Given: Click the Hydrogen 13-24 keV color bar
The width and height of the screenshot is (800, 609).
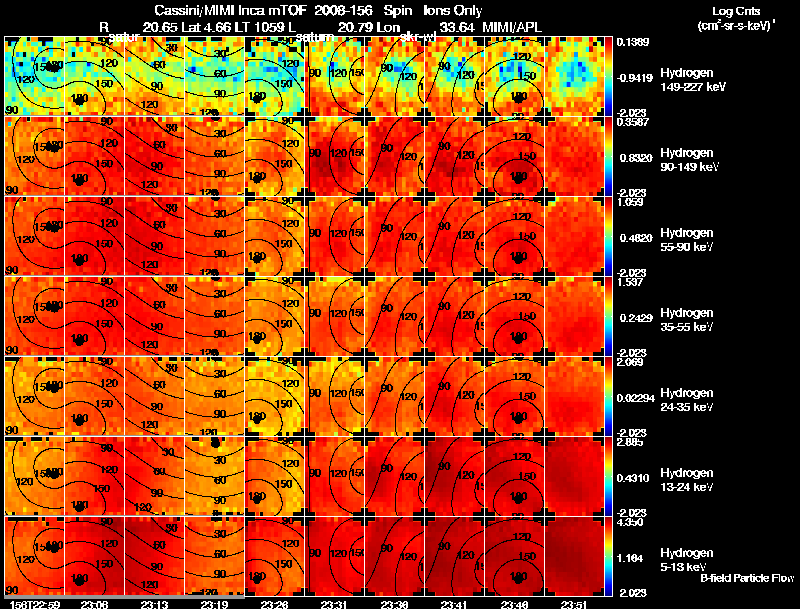Looking at the screenshot, I should point(608,476).
